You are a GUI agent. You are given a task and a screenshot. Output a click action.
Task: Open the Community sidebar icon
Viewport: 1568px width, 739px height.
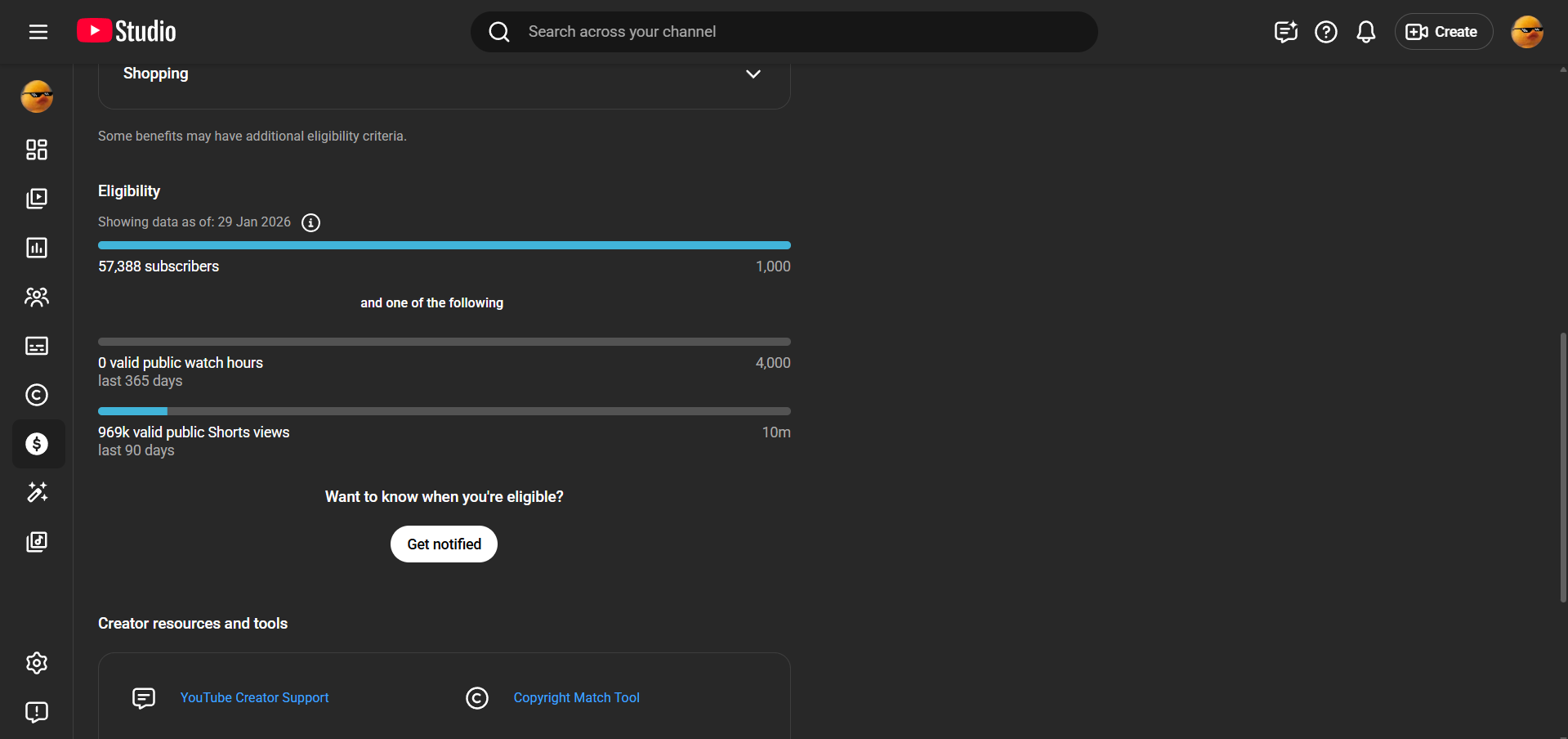tap(37, 297)
